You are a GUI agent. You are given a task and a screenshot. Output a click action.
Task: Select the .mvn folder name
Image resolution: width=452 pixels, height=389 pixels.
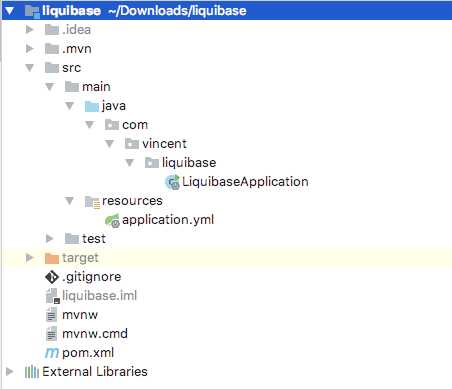click(77, 49)
